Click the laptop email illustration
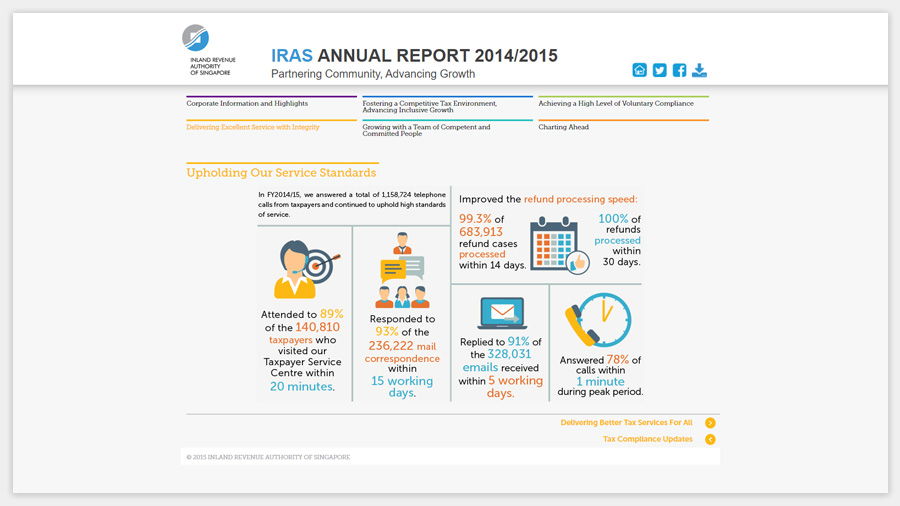Screen dimensions: 900x506 click(502, 313)
